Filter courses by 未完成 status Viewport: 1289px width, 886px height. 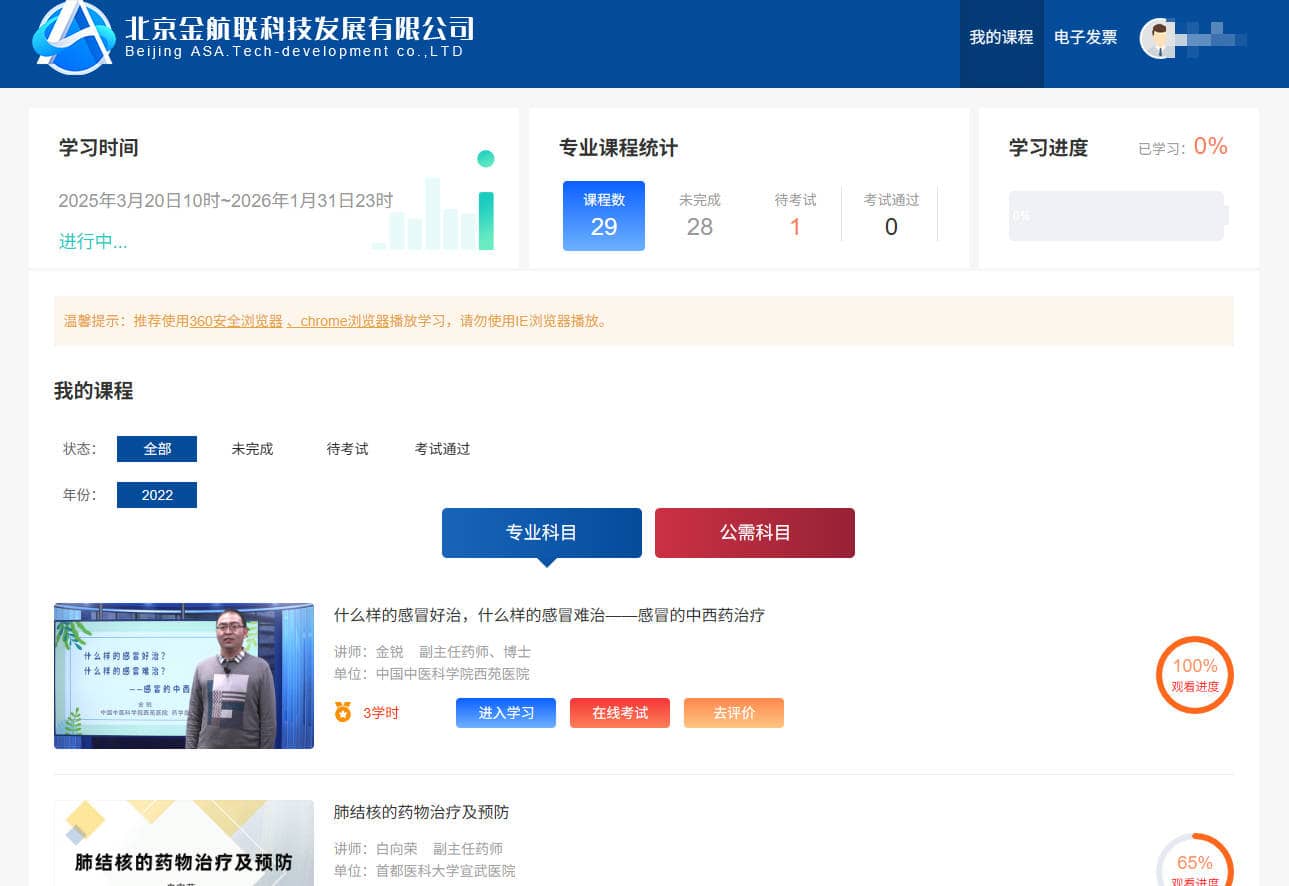252,449
